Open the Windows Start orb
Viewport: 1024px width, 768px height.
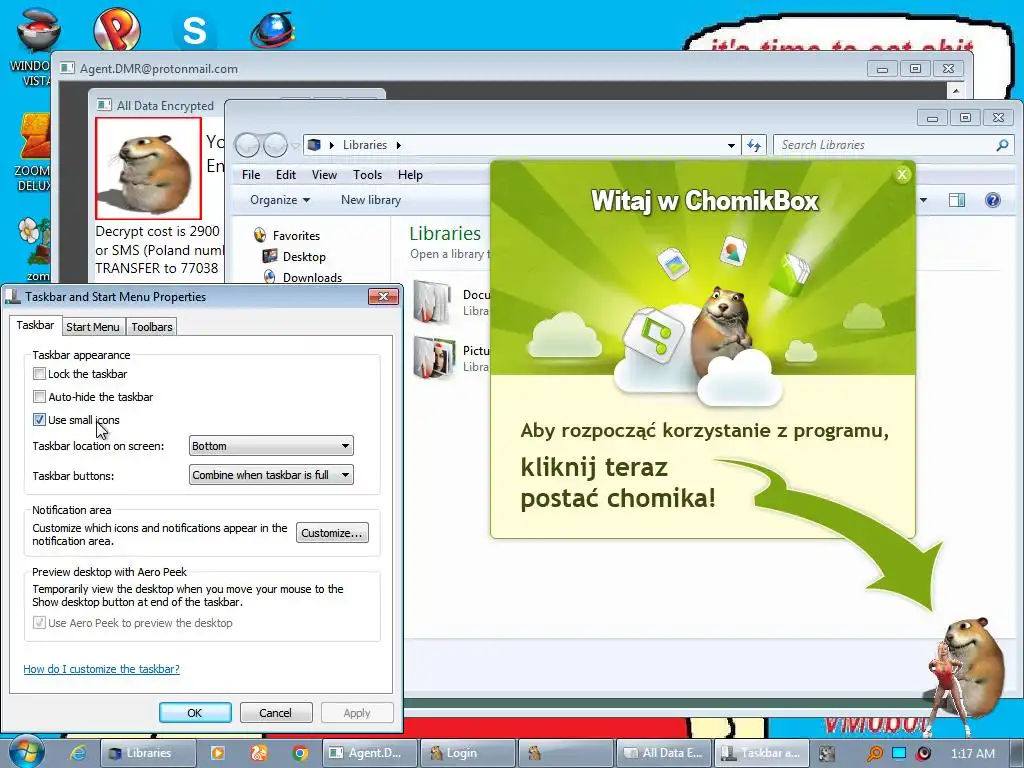pyautogui.click(x=26, y=752)
